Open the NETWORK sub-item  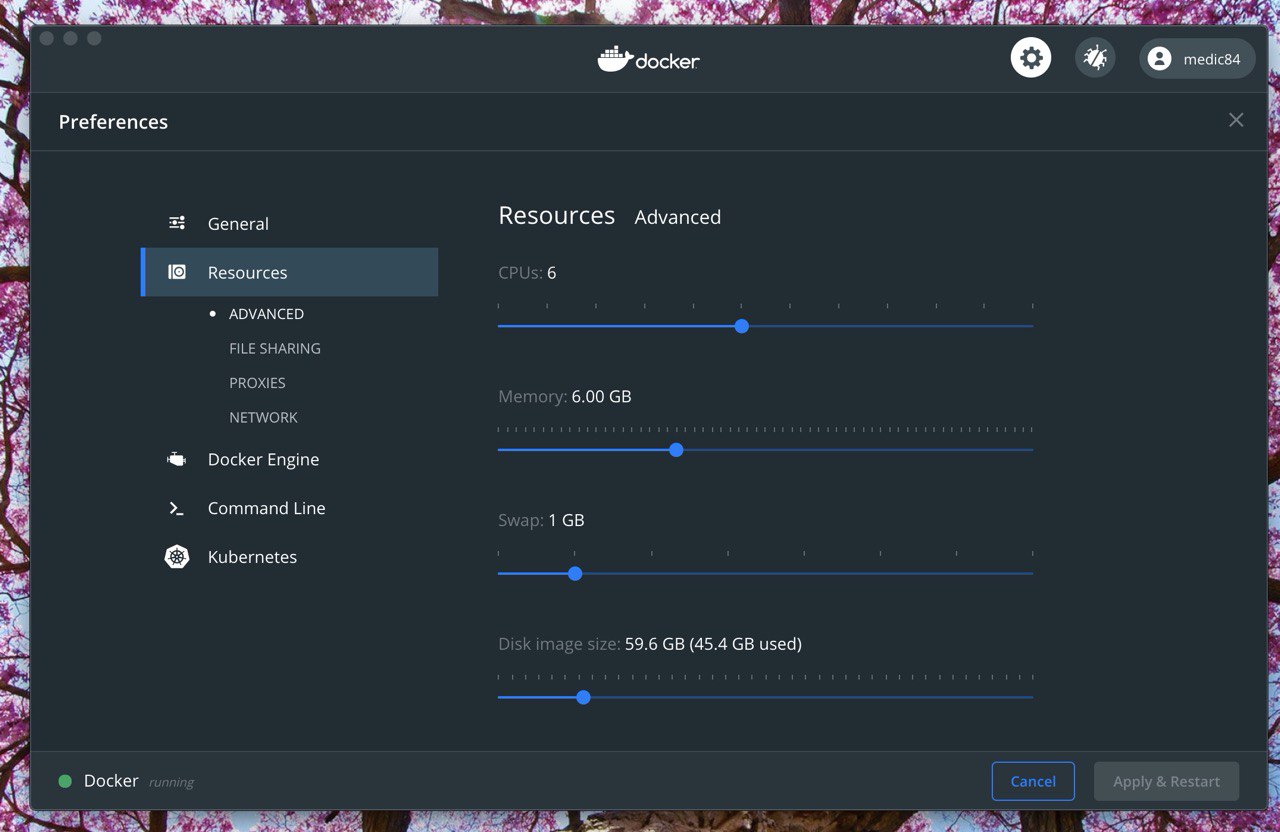(263, 417)
